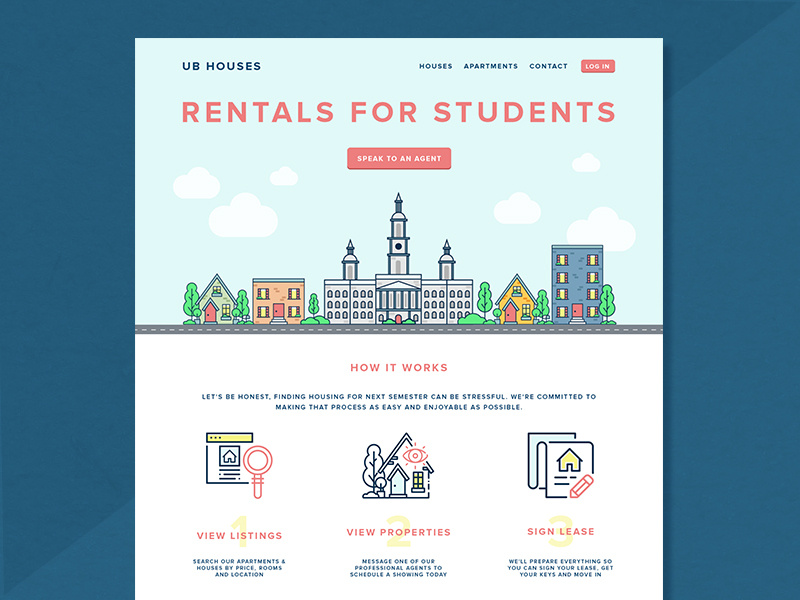Screen dimensions: 800x600
Task: Click the central clock tower building
Action: pyautogui.click(x=398, y=260)
